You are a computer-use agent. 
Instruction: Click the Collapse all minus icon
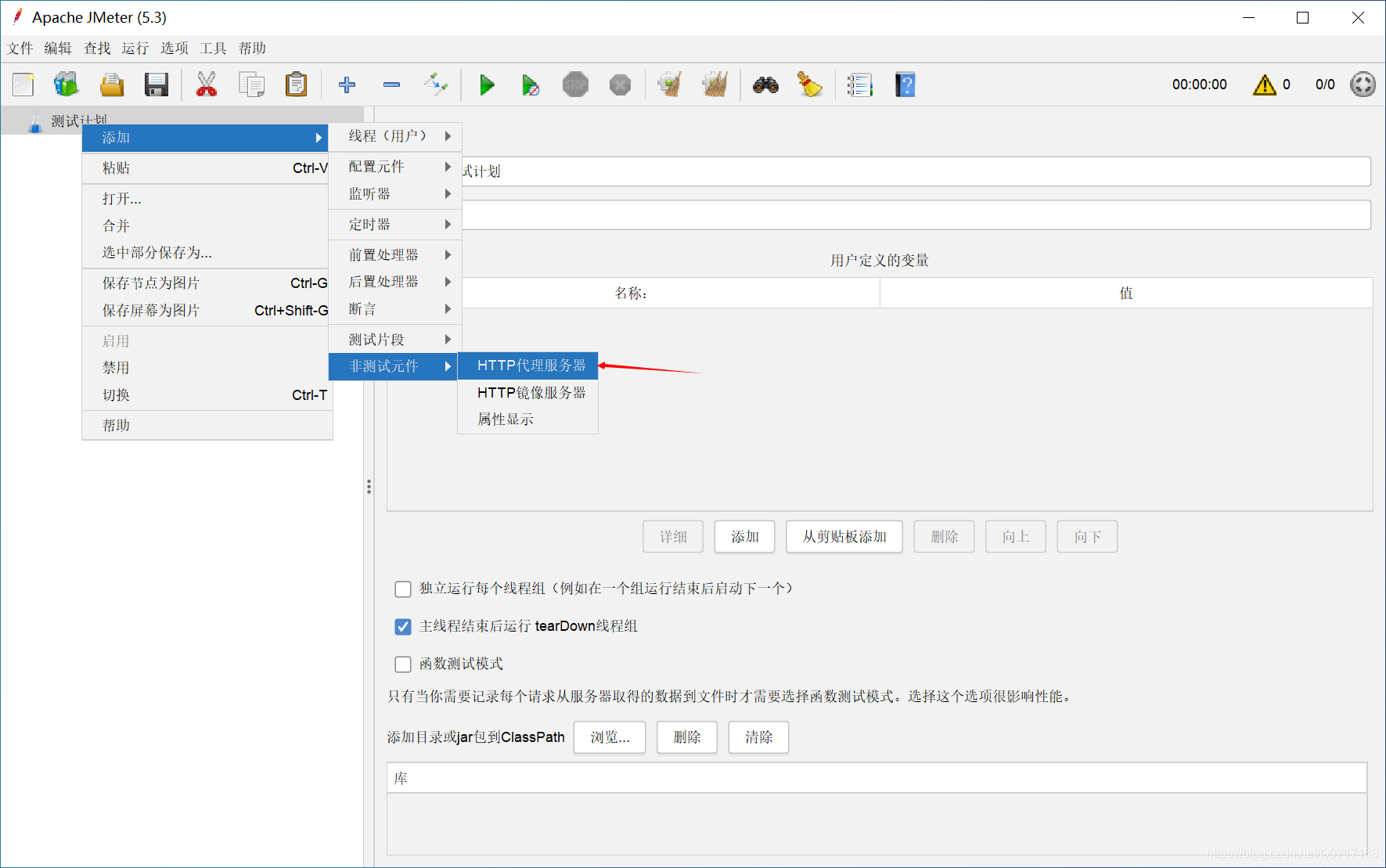(x=392, y=85)
